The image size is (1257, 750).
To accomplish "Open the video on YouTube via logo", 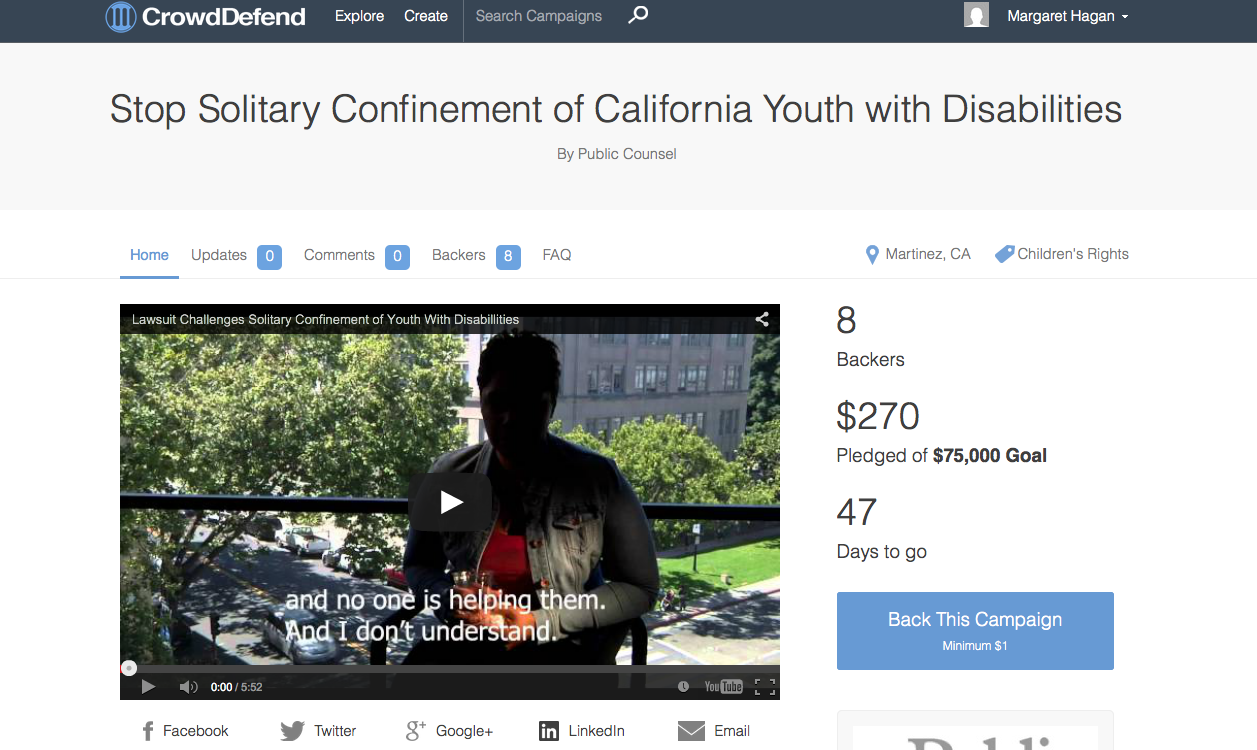I will click(723, 687).
